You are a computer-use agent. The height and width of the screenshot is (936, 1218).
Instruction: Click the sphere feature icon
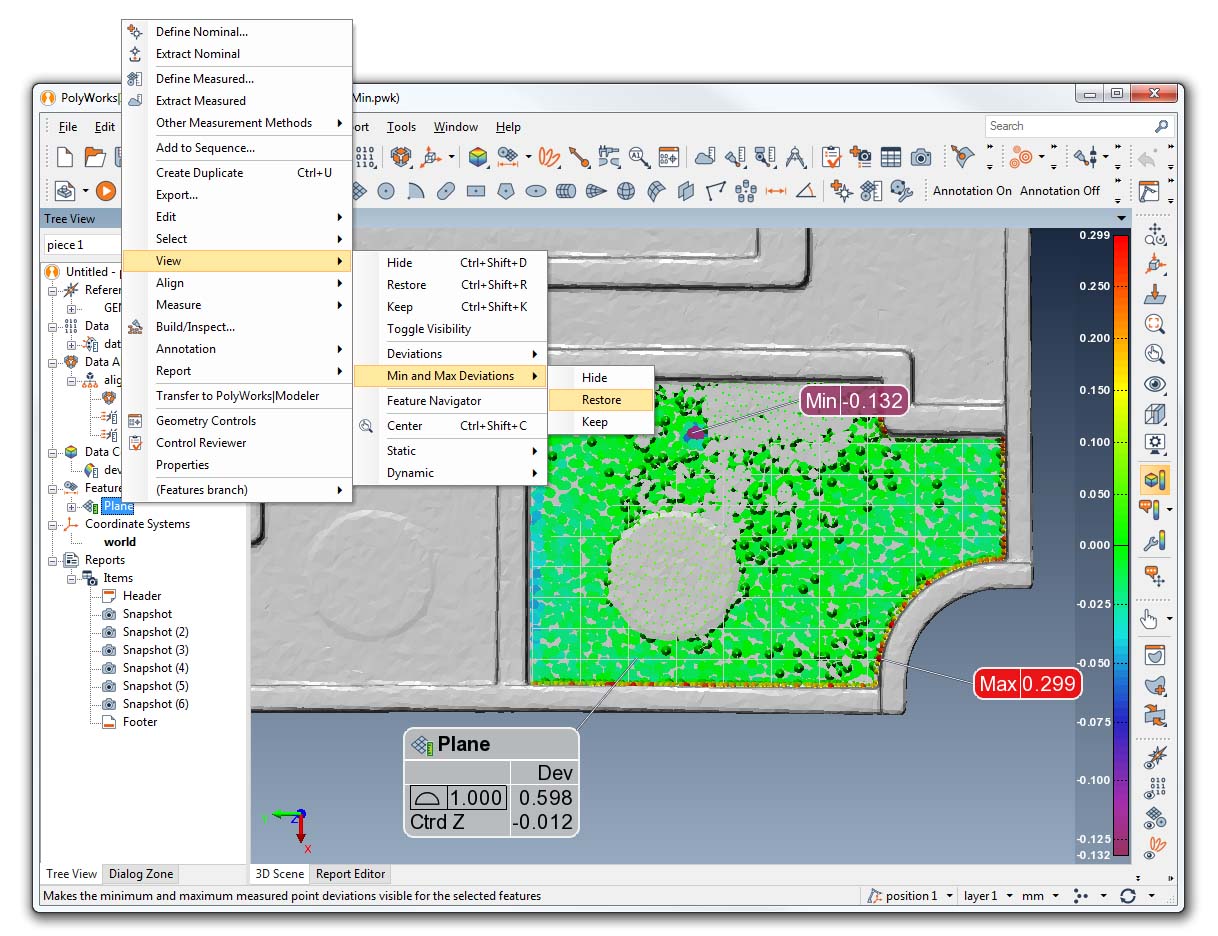[627, 191]
